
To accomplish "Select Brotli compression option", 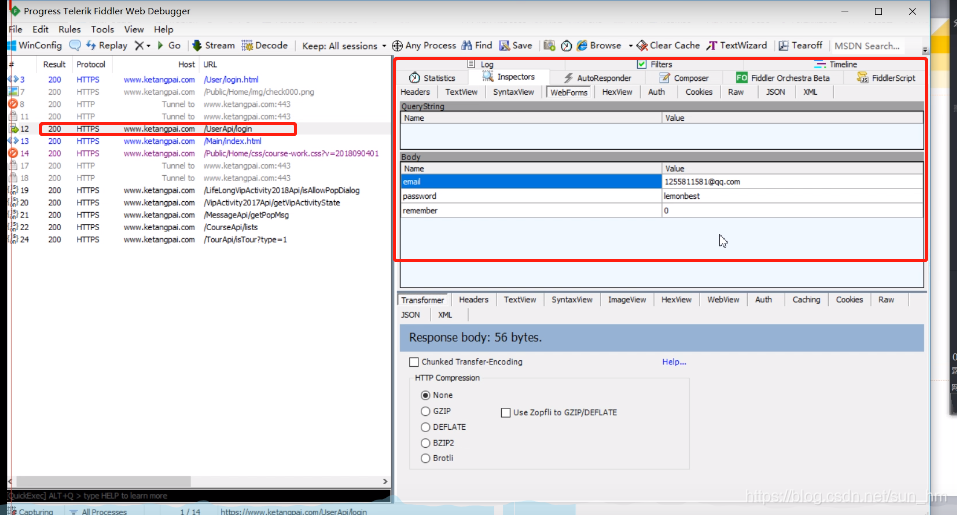I will [x=425, y=458].
